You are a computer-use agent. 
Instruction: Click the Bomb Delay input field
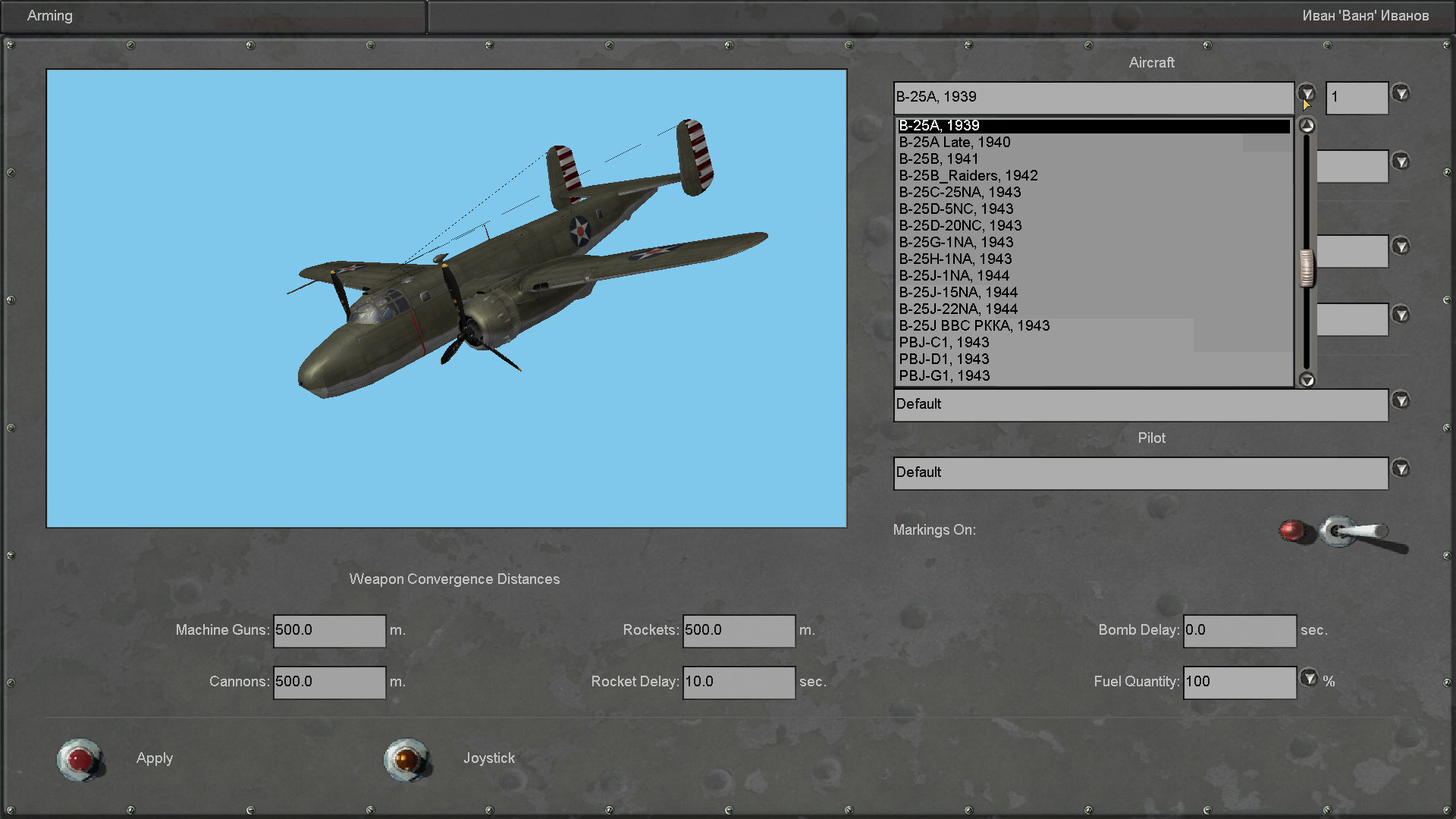pyautogui.click(x=1239, y=631)
